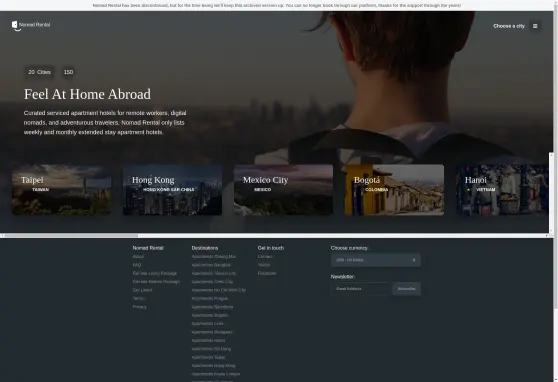Click the scroll right arrow of horizontal scrollbar
The image size is (558, 382).
pos(547,235)
